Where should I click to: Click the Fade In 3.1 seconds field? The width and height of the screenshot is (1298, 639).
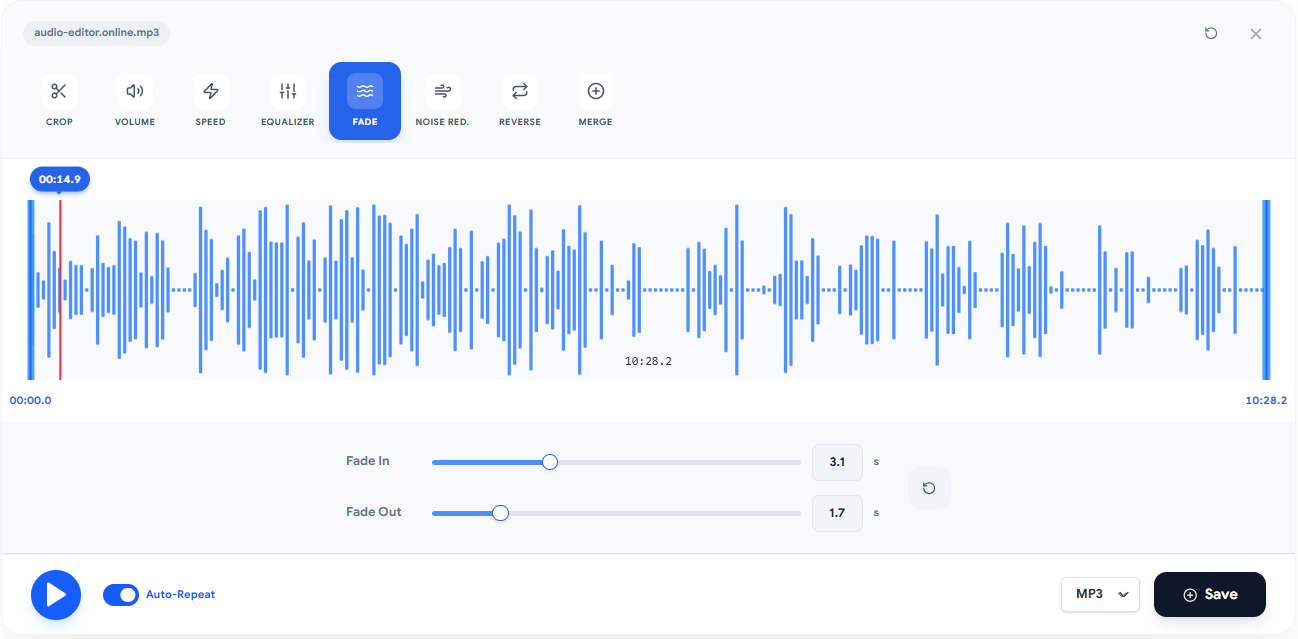click(x=837, y=462)
